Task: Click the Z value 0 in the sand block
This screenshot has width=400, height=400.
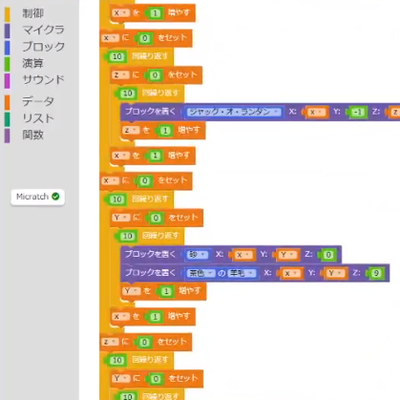Action: [328, 255]
